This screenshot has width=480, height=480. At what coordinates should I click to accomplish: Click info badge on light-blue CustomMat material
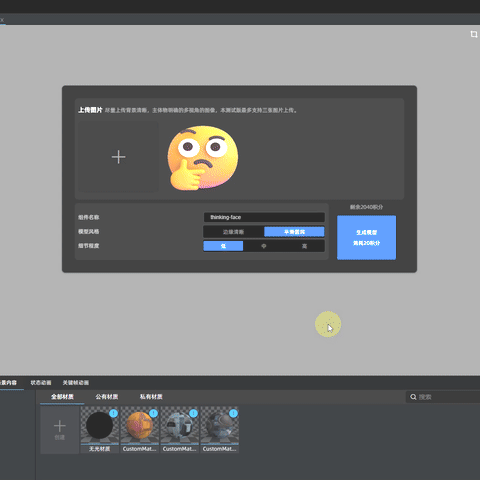194,413
